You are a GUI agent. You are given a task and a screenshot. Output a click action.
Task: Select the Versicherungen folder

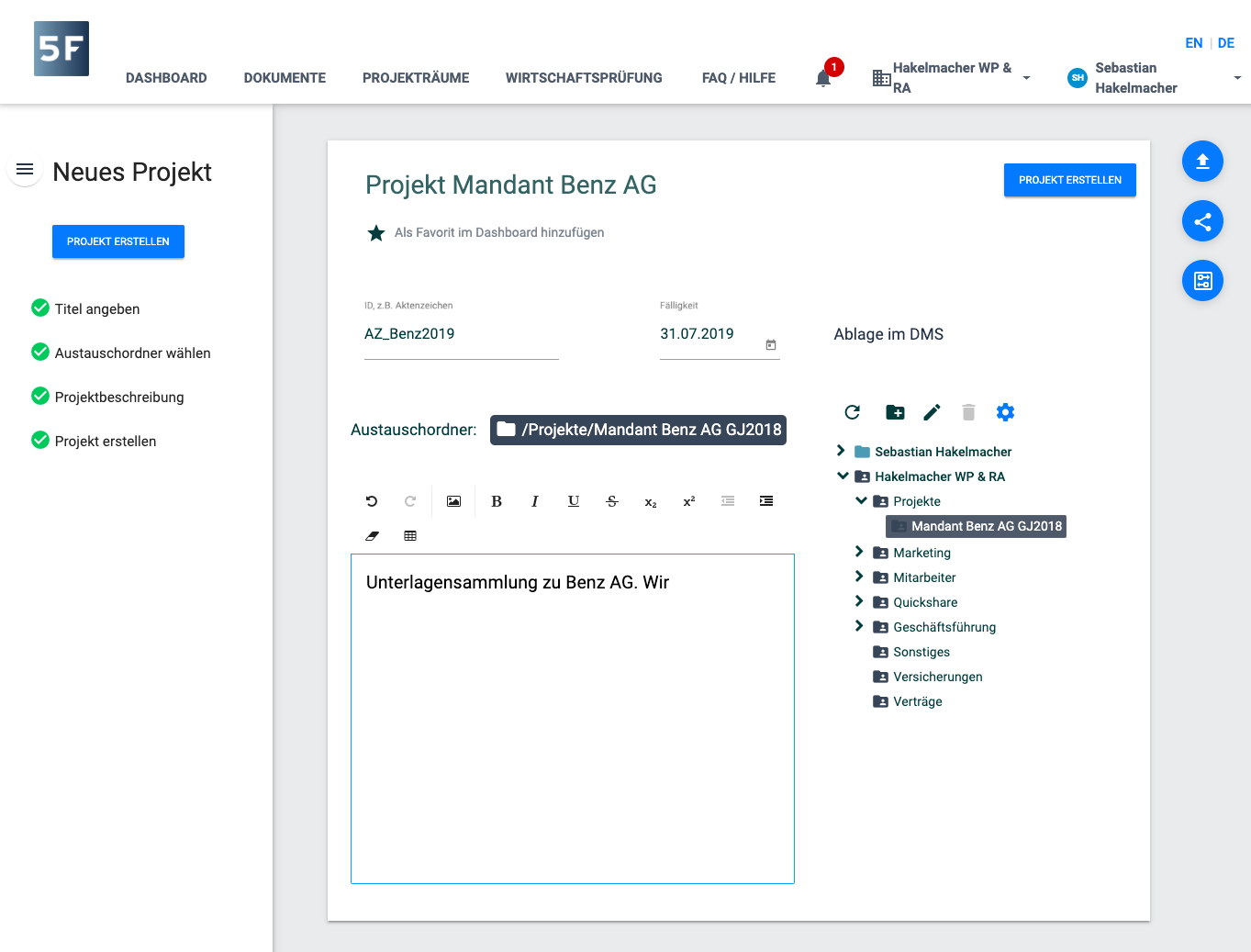pyautogui.click(x=937, y=677)
